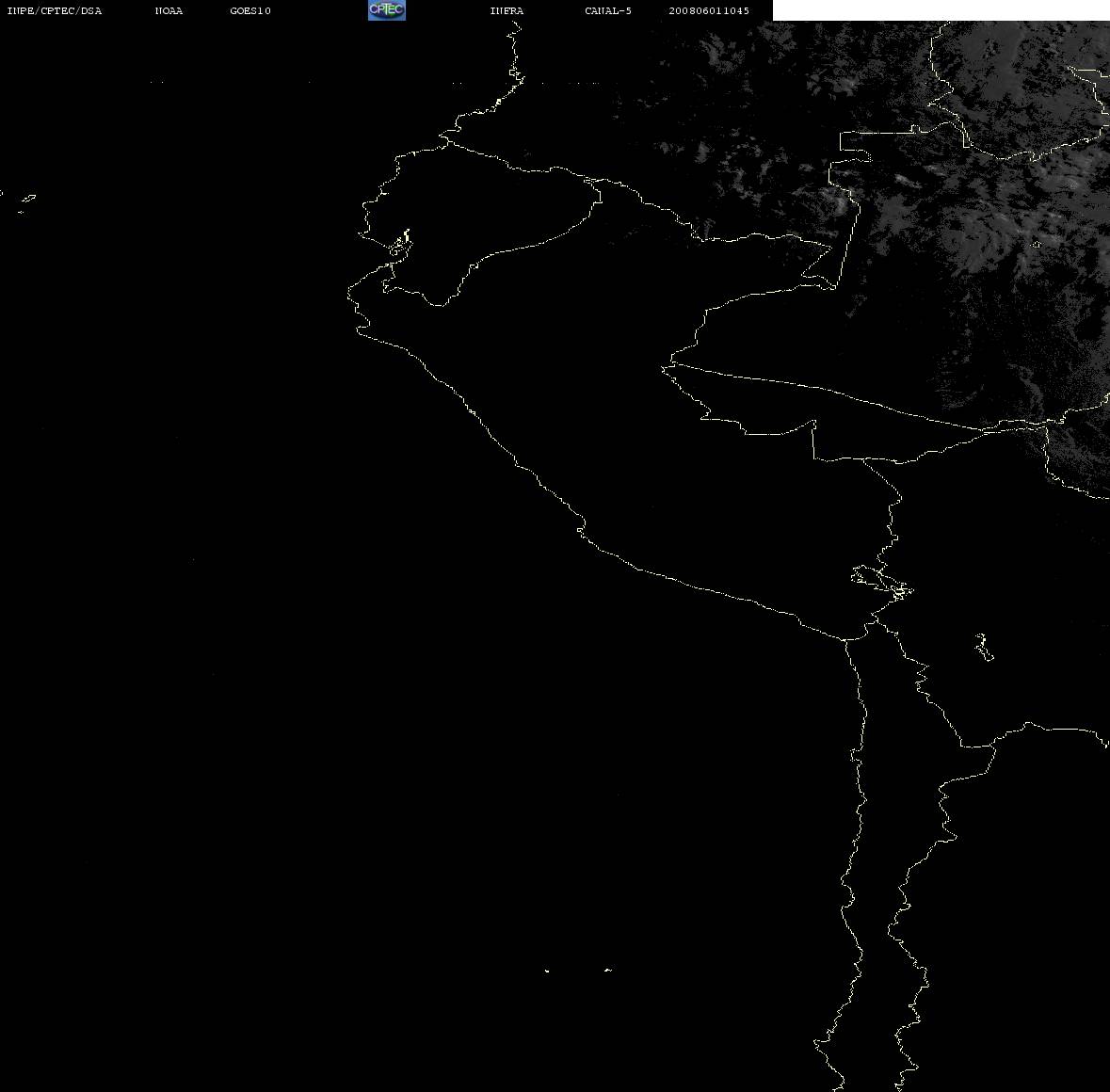Click the GOES10 satellite label
1110x1092 pixels.
(250, 10)
